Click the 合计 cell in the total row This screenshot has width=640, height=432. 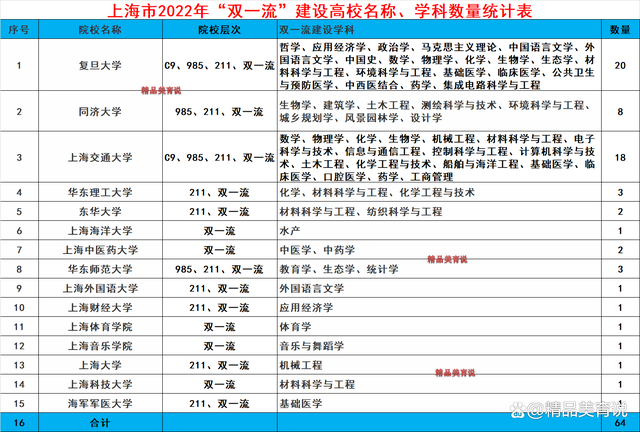click(x=100, y=423)
